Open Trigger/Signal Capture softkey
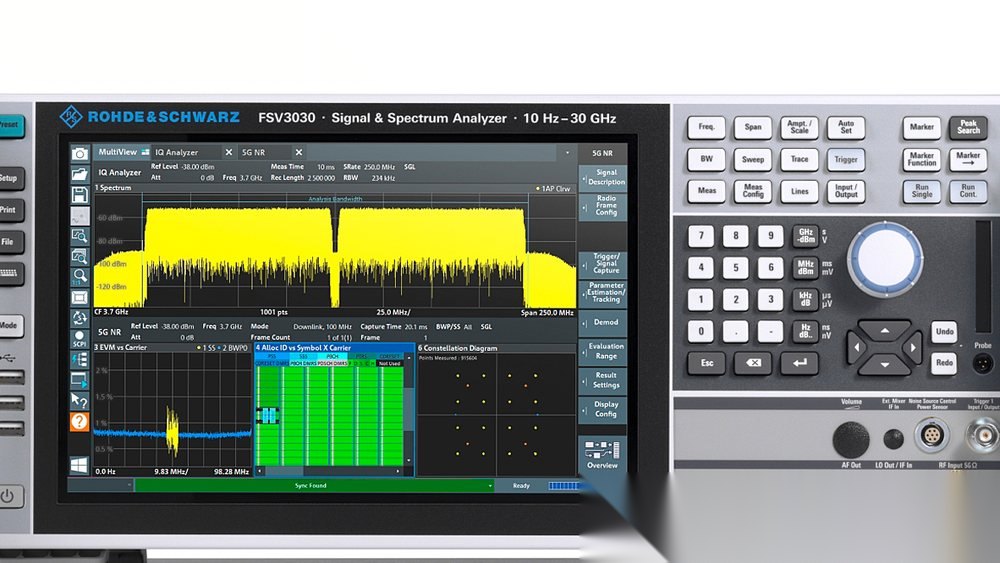The width and height of the screenshot is (1000, 563). tap(603, 263)
